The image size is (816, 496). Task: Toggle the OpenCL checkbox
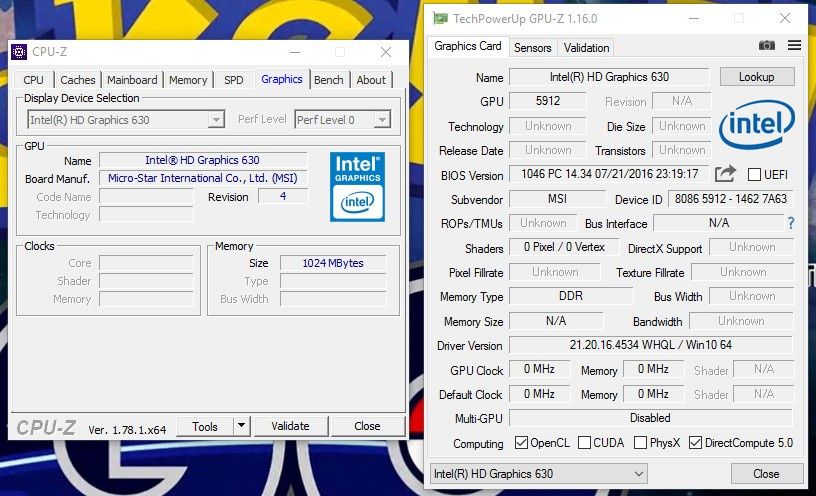521,442
